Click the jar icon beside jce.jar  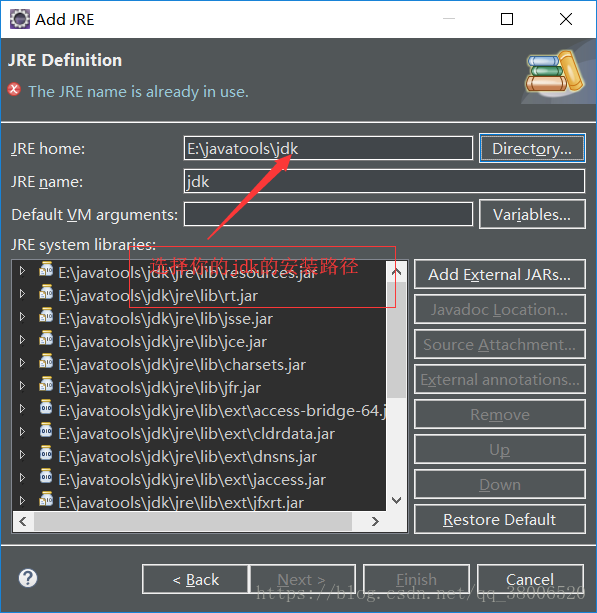(x=46, y=339)
